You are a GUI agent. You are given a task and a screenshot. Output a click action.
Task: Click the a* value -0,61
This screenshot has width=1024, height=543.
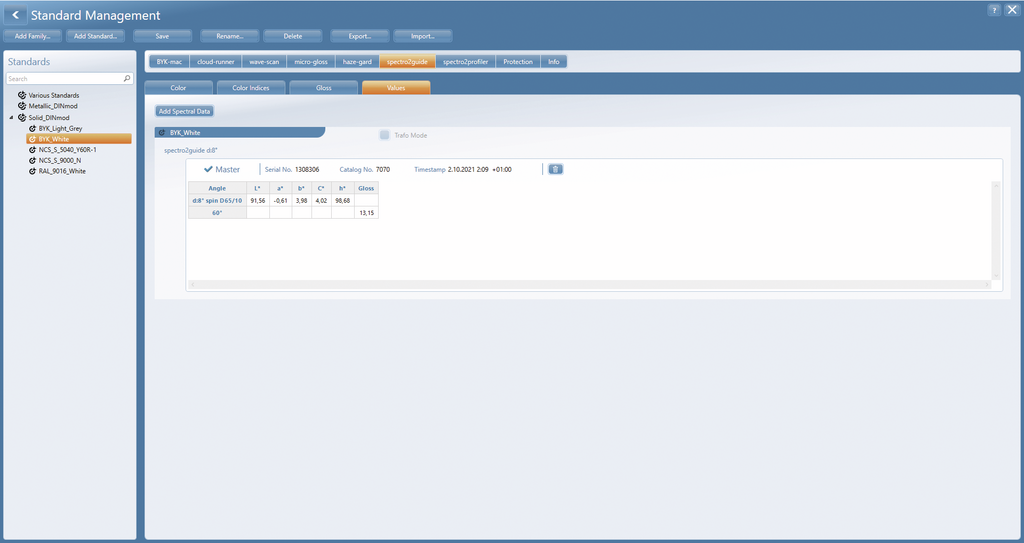click(x=281, y=201)
